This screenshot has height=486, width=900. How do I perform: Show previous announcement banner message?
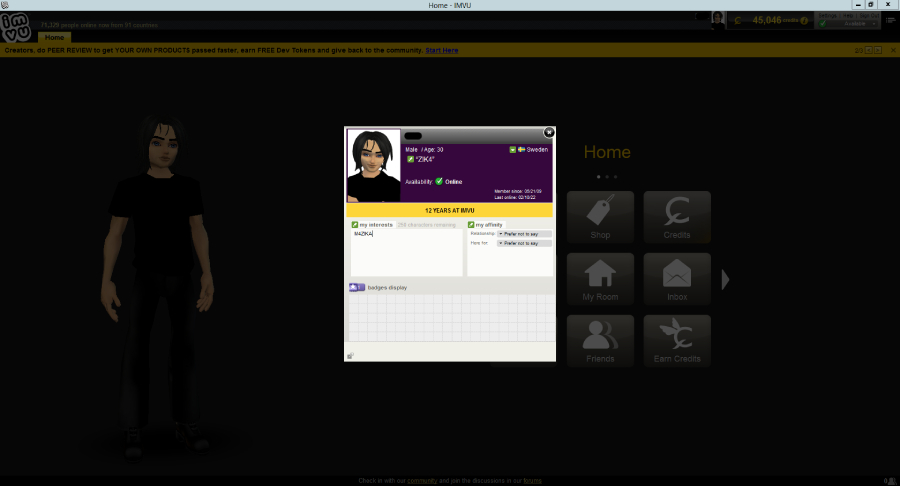(869, 50)
